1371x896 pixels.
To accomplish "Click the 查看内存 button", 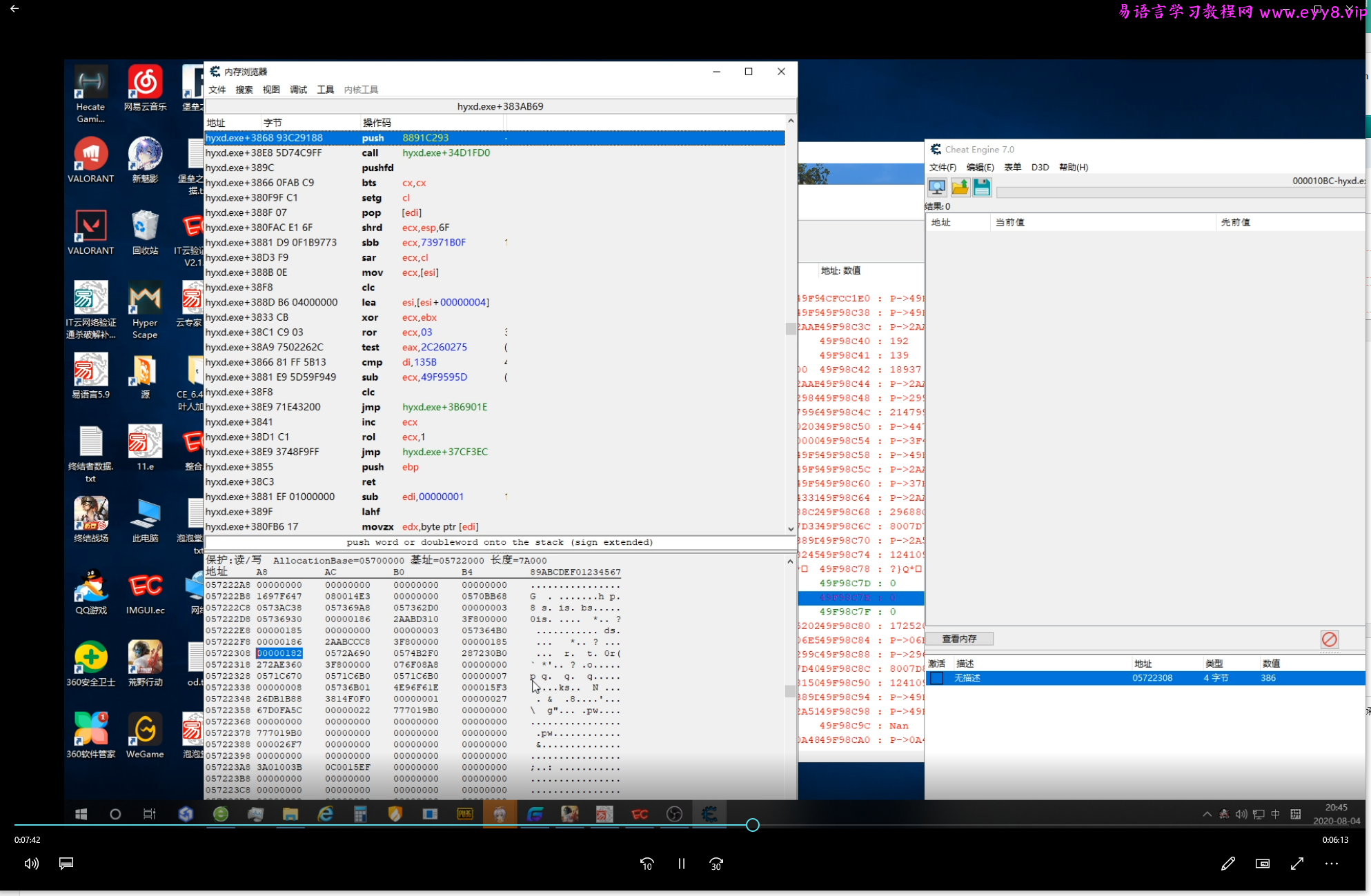I will click(959, 639).
